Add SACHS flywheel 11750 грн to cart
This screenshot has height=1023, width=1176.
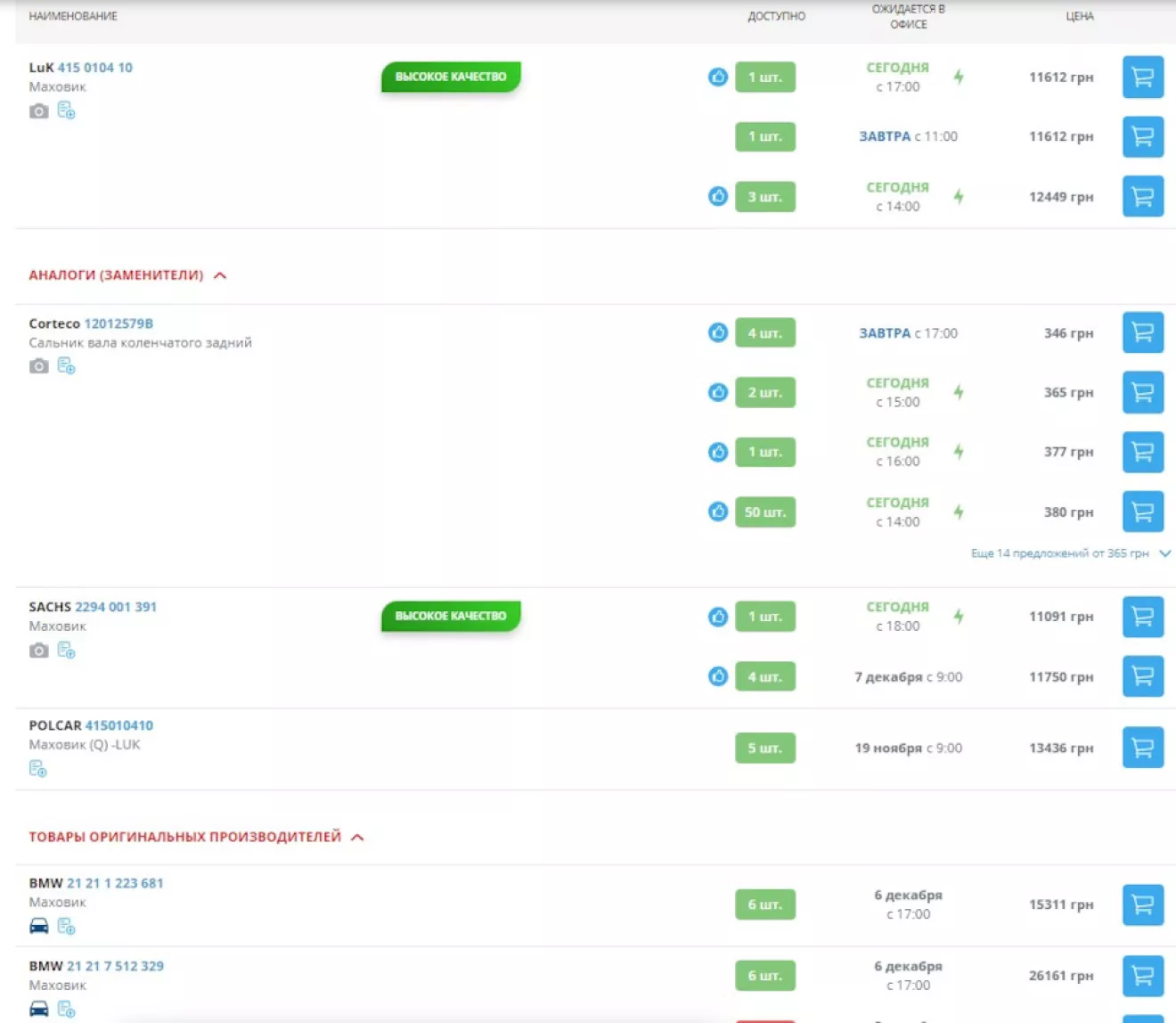(x=1143, y=676)
